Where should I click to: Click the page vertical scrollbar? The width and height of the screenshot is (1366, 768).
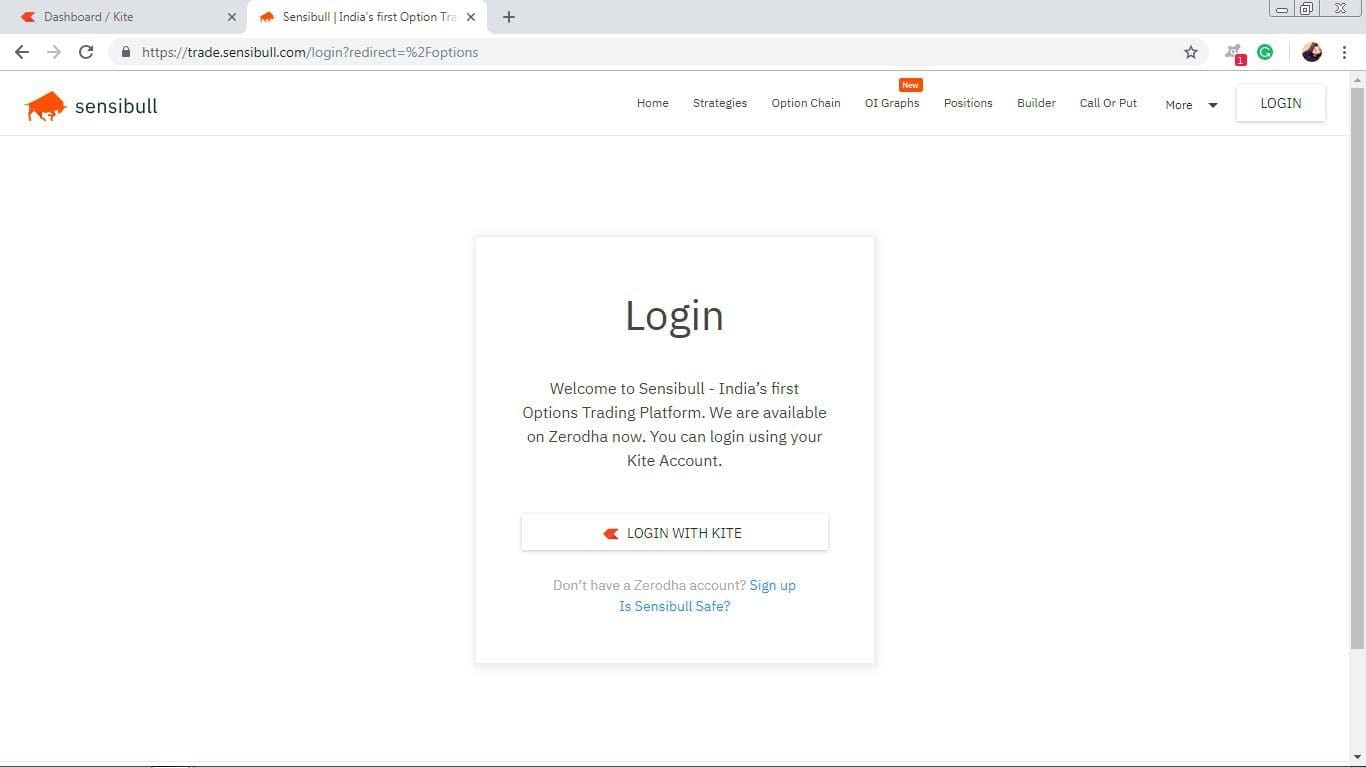tap(1357, 368)
